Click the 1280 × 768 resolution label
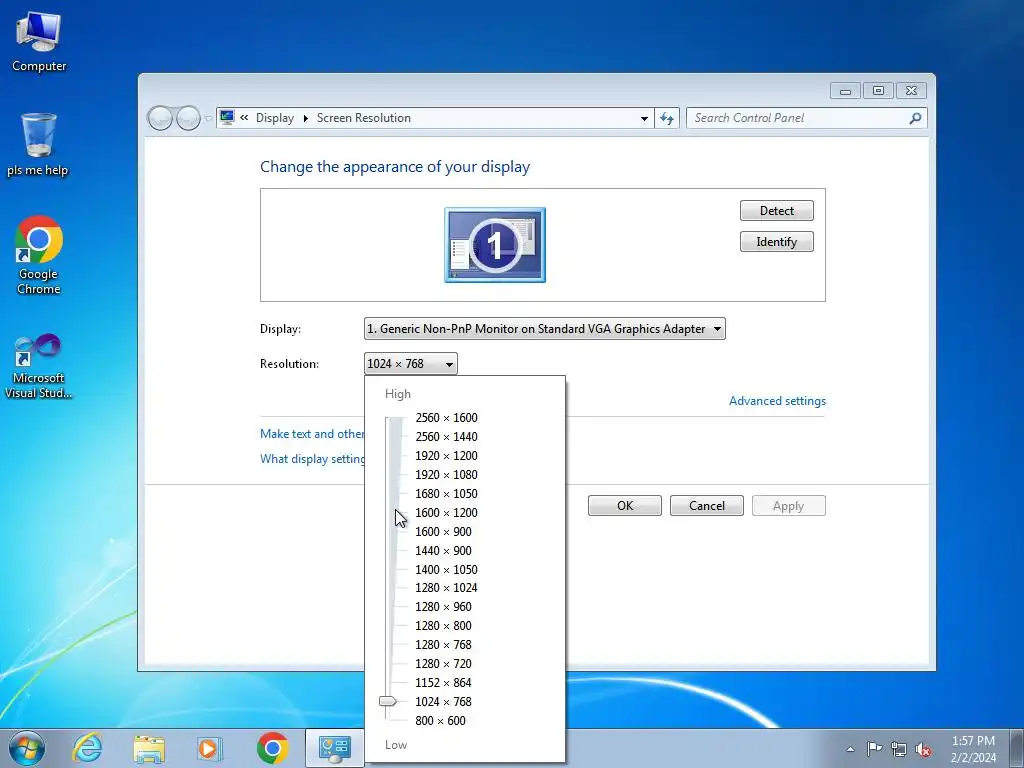1024x768 pixels. (x=443, y=644)
